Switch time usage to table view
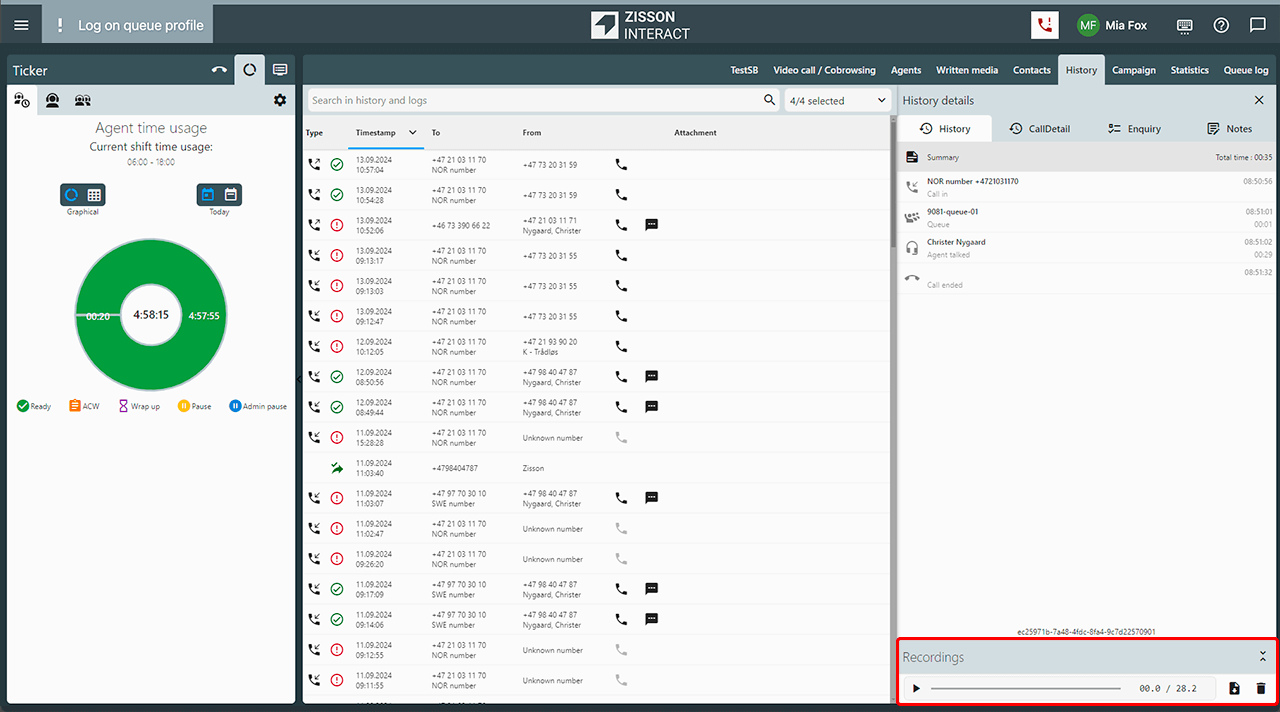 [94, 195]
